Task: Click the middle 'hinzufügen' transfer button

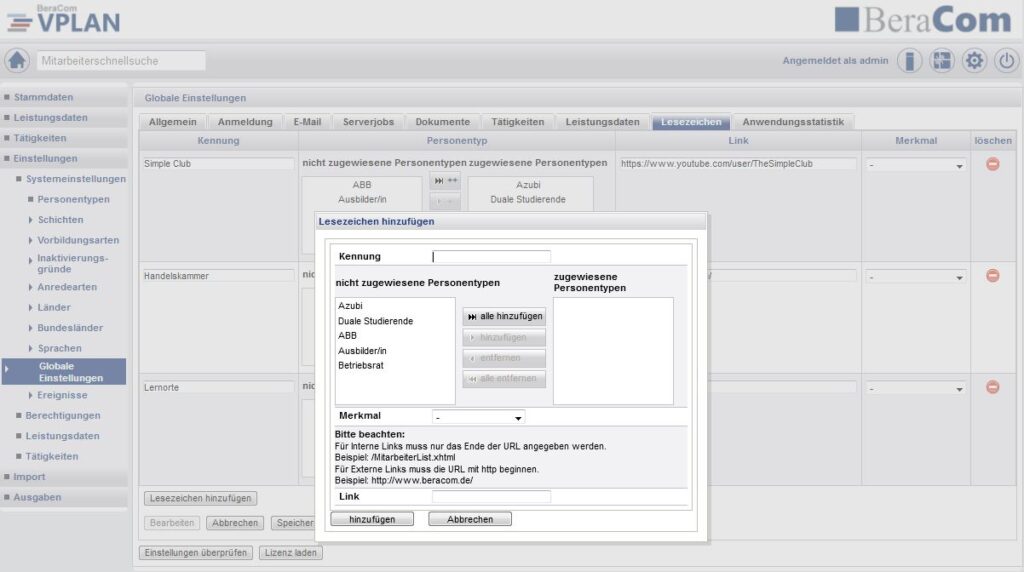Action: coord(504,338)
